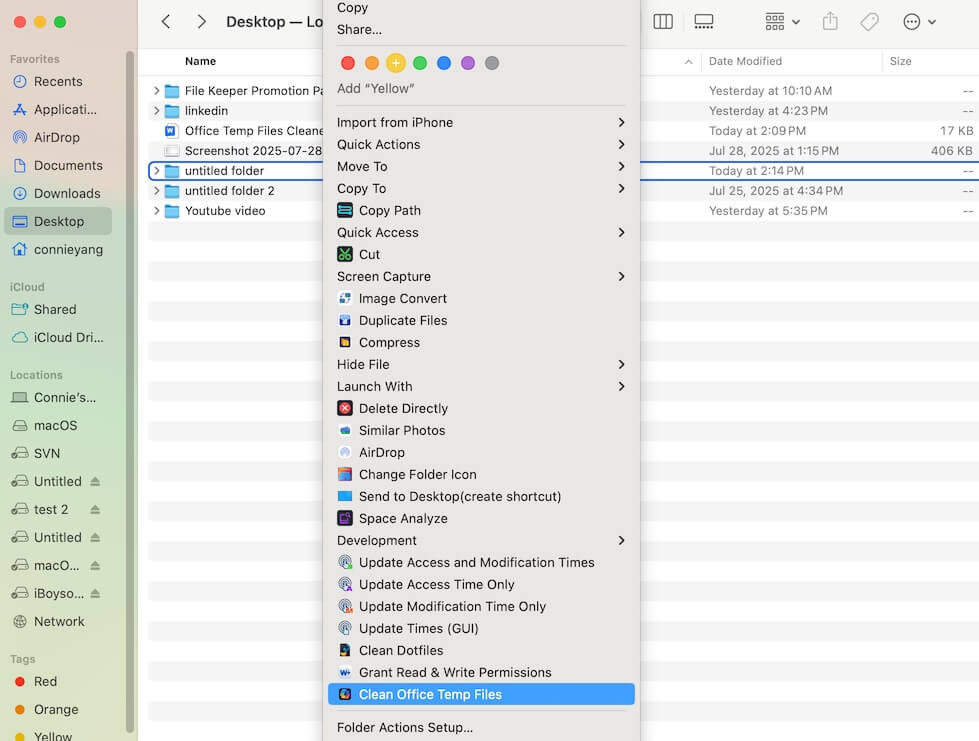Click the Change Folder Icon entry icon
The height and width of the screenshot is (741, 979).
point(345,474)
